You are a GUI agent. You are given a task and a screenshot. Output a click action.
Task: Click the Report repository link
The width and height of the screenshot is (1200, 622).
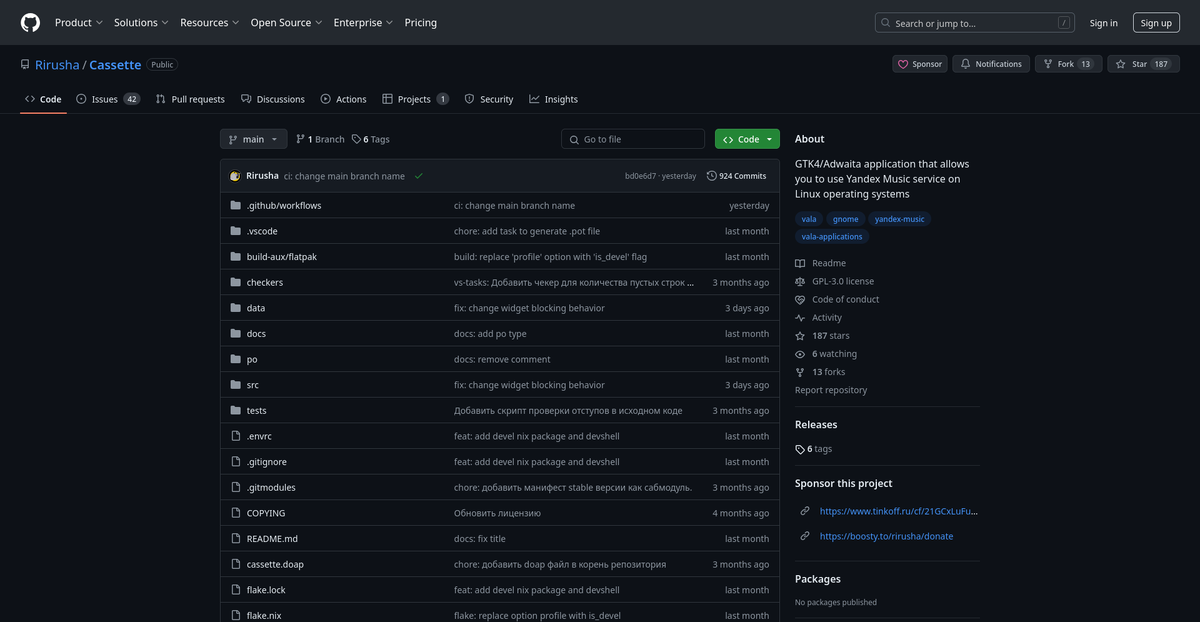pos(831,390)
